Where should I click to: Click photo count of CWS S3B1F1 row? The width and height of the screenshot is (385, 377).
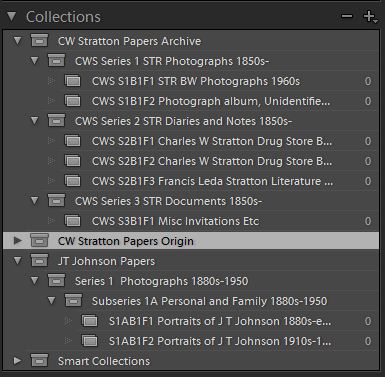(x=368, y=221)
